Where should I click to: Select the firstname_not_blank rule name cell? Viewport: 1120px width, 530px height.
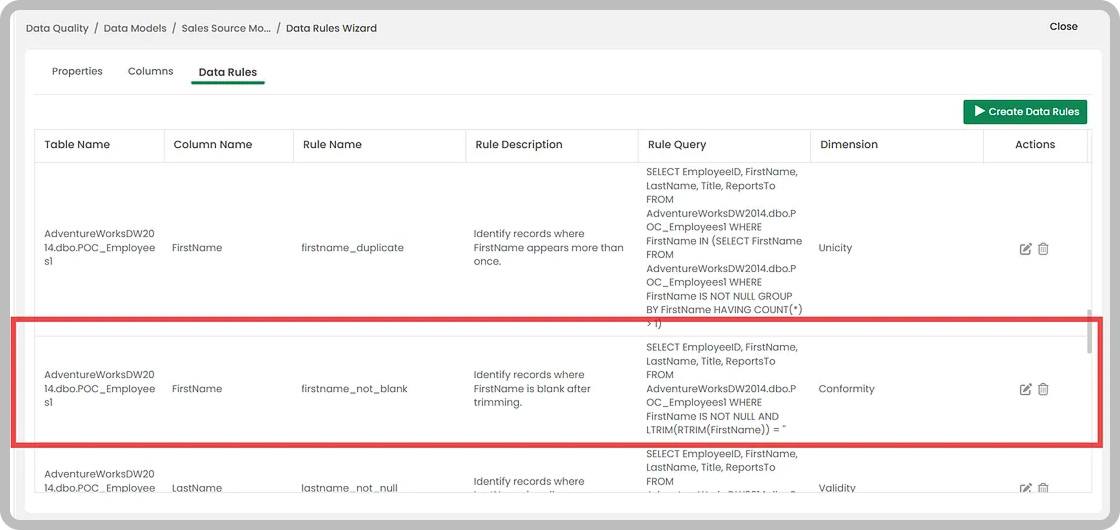point(355,389)
